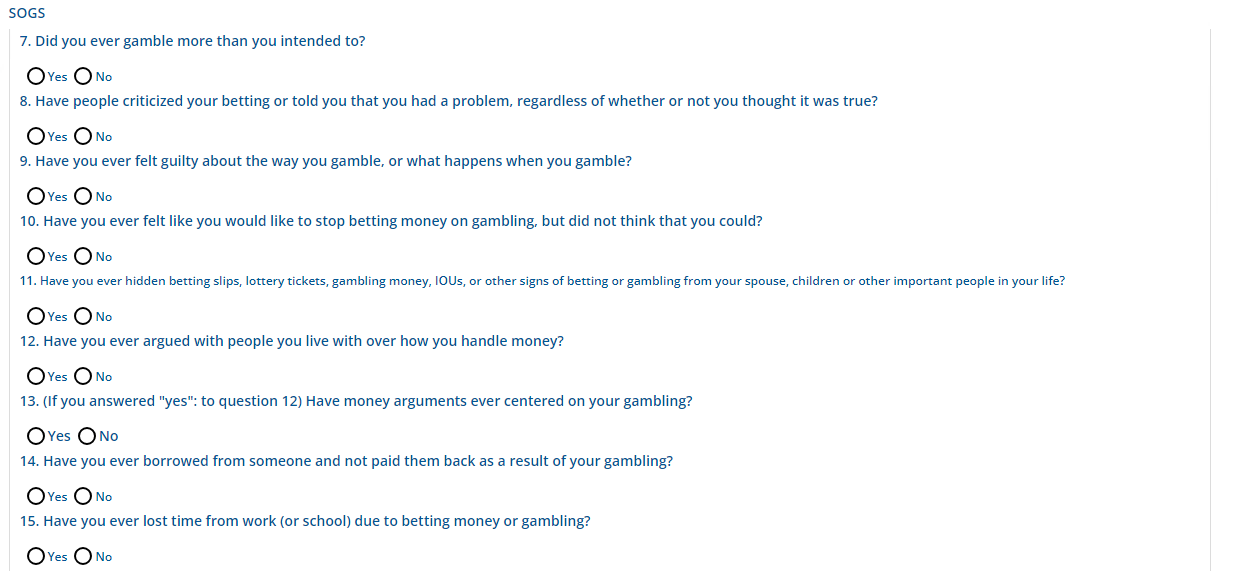Select Yes for question 7 gambling more than intended
This screenshot has height=571, width=1238.
(x=36, y=76)
